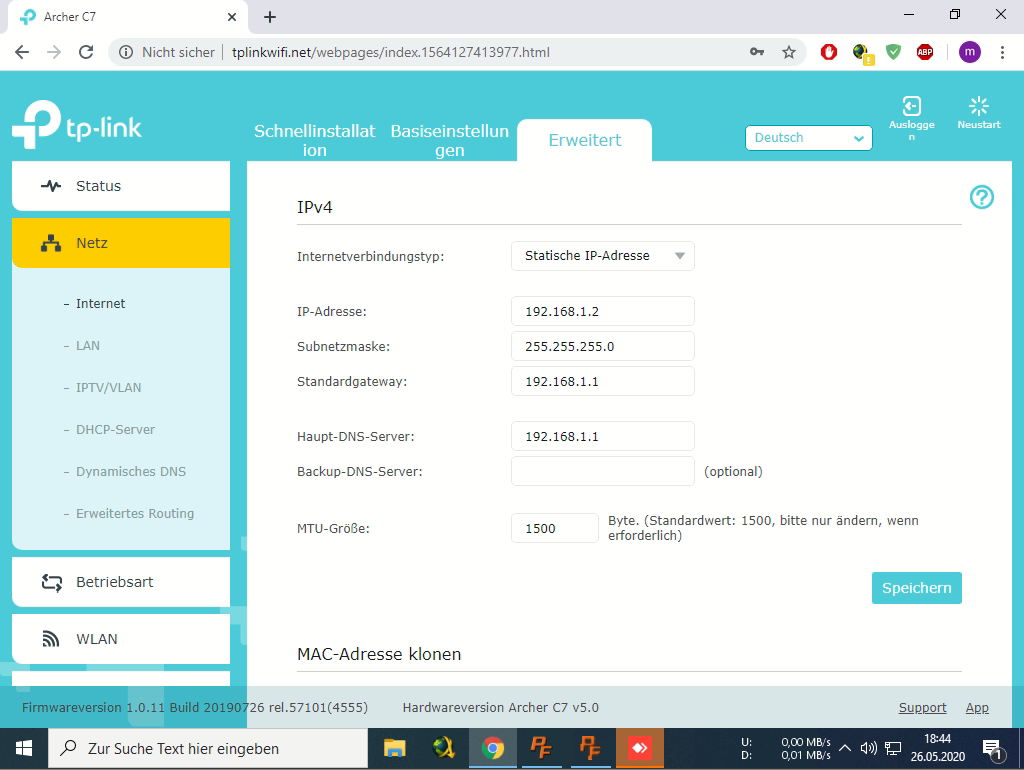The image size is (1024, 770).
Task: Open the notification center icon
Action: pos(992,750)
